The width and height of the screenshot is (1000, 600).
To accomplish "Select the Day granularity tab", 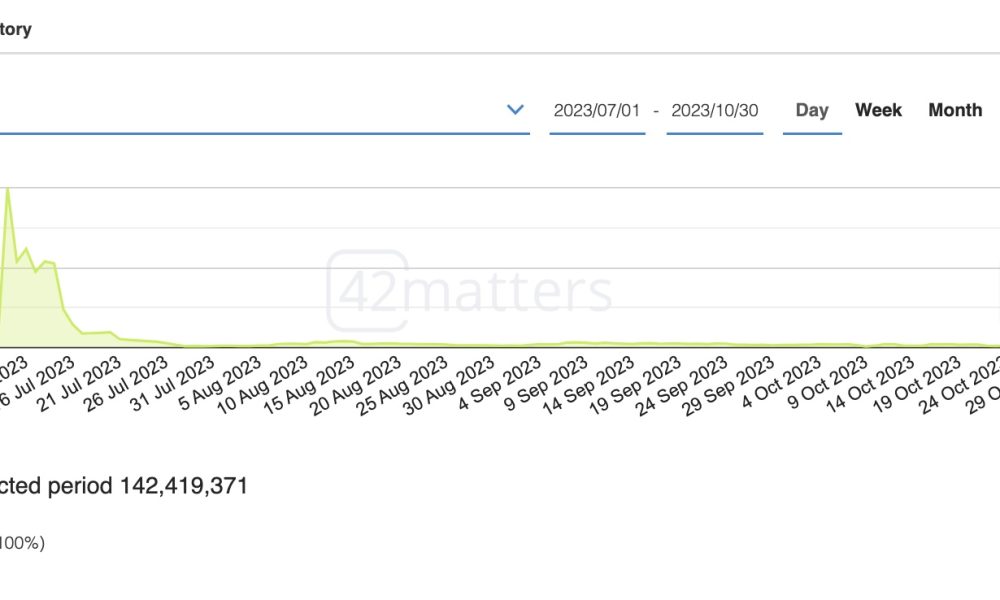I will (x=812, y=110).
